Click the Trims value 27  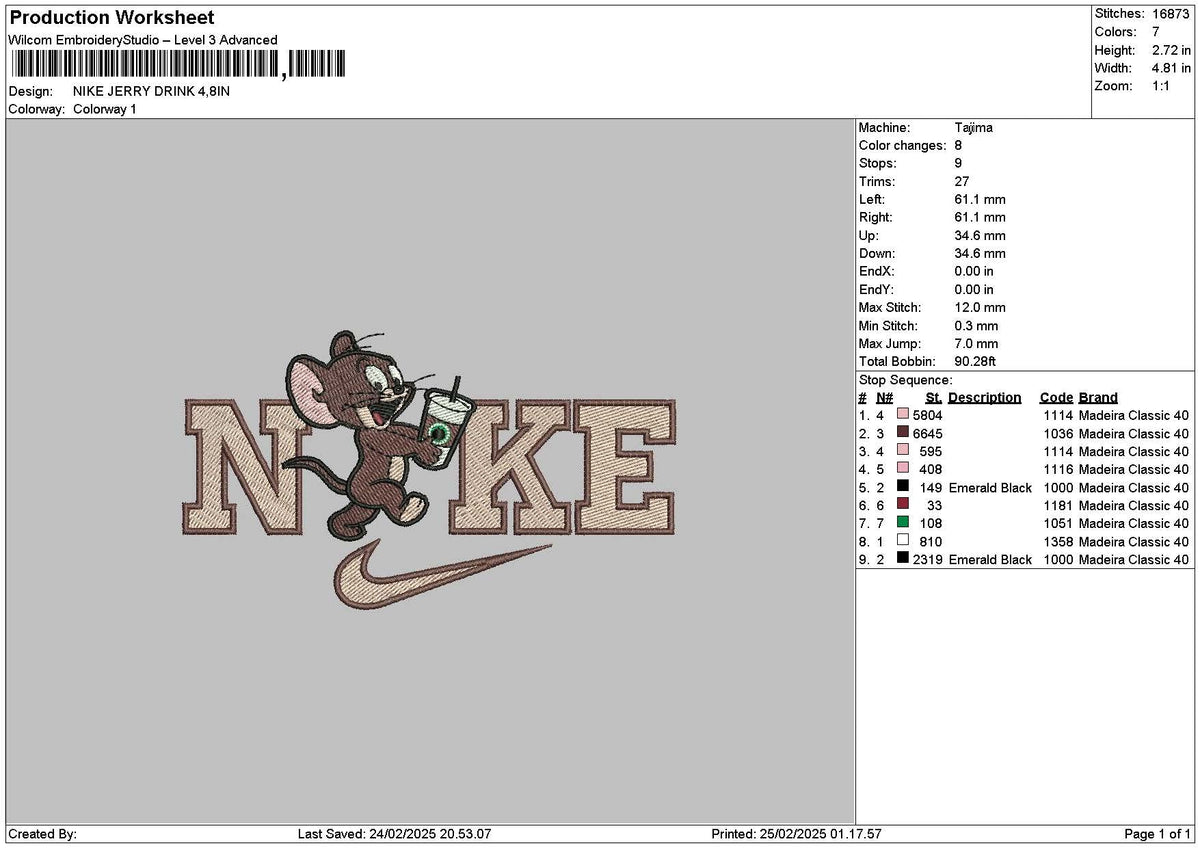pyautogui.click(x=962, y=182)
